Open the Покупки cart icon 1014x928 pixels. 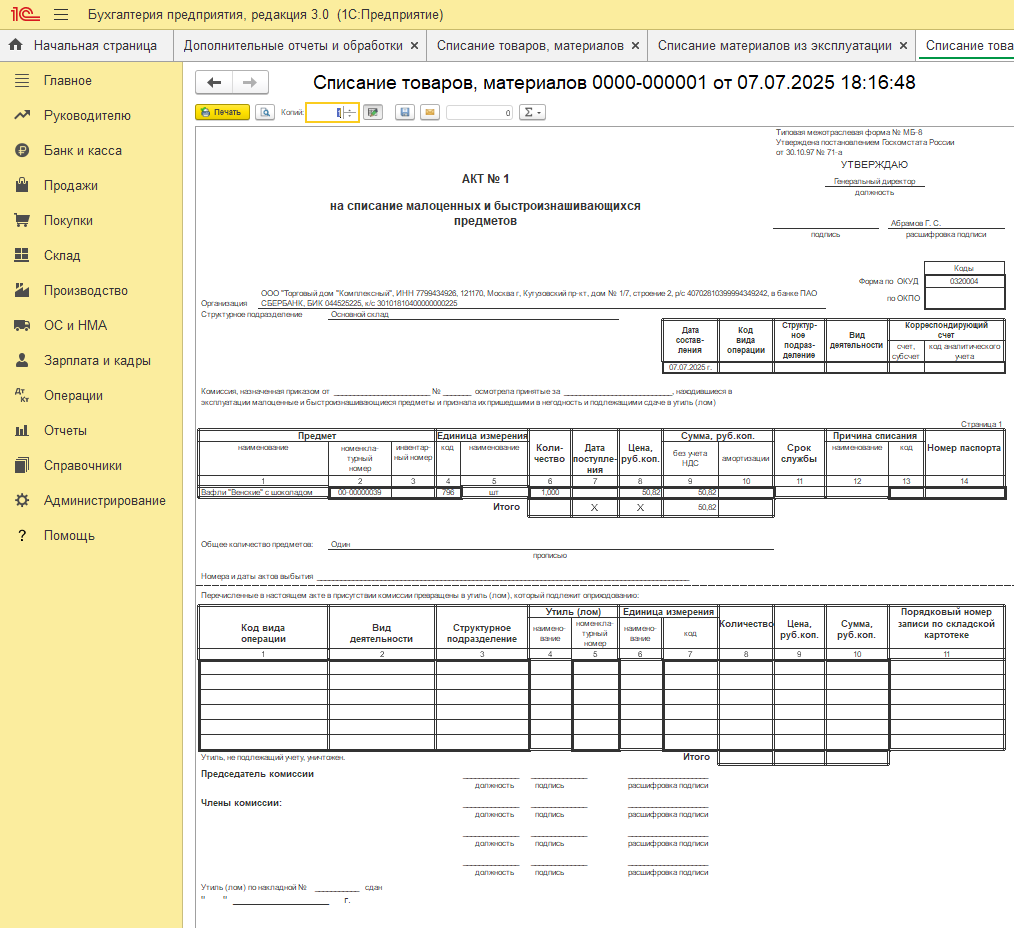pyautogui.click(x=22, y=221)
